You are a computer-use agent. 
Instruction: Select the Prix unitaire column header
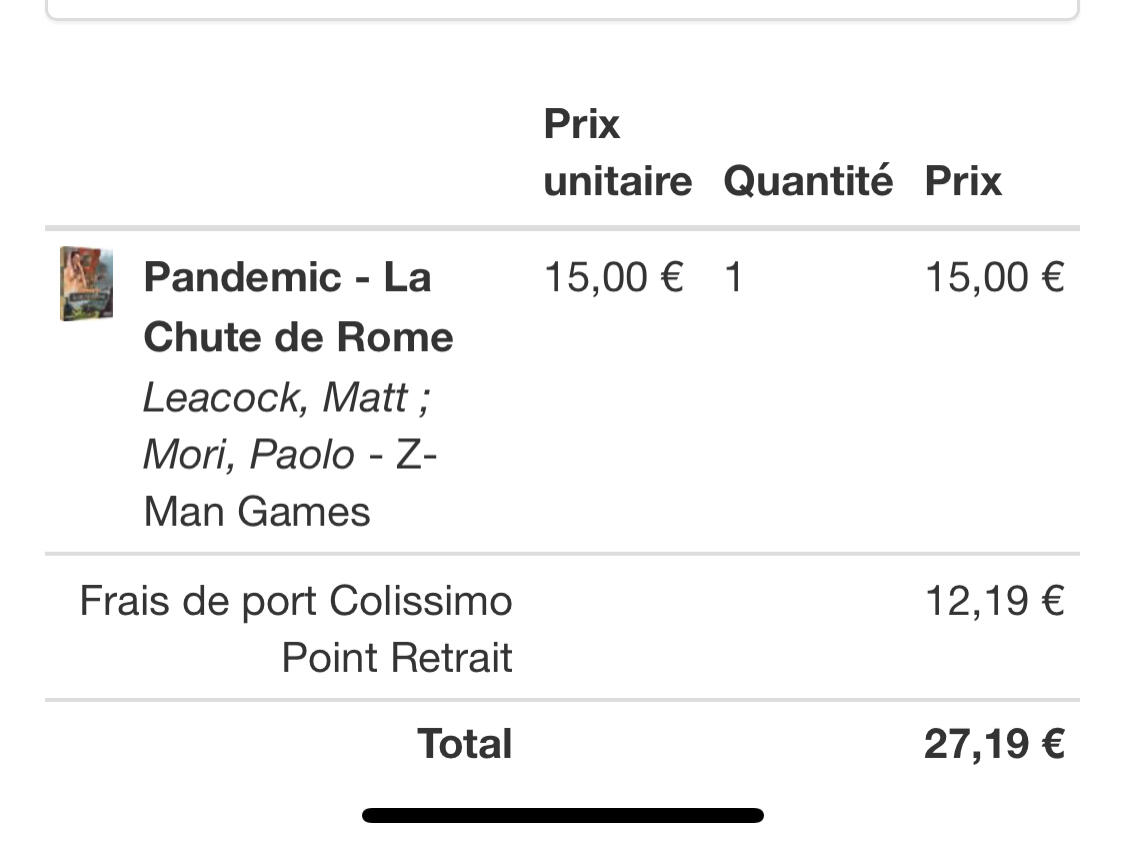(618, 152)
